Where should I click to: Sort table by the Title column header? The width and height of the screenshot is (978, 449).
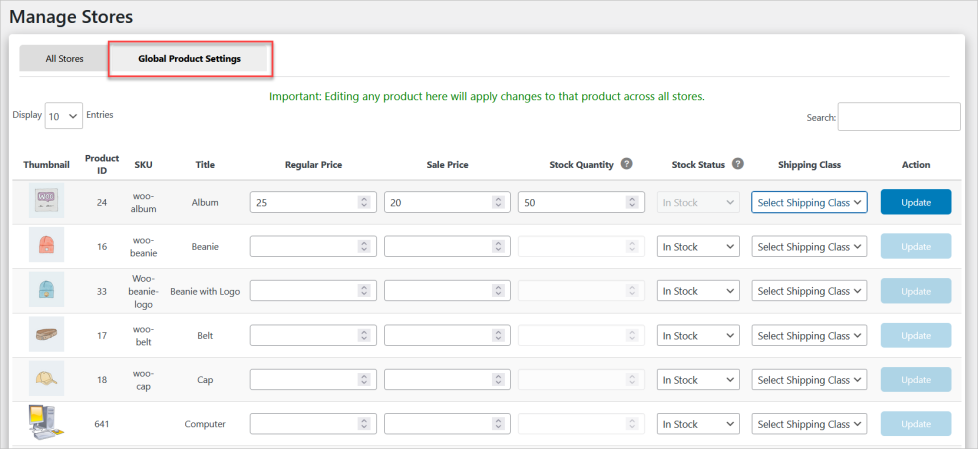[205, 165]
